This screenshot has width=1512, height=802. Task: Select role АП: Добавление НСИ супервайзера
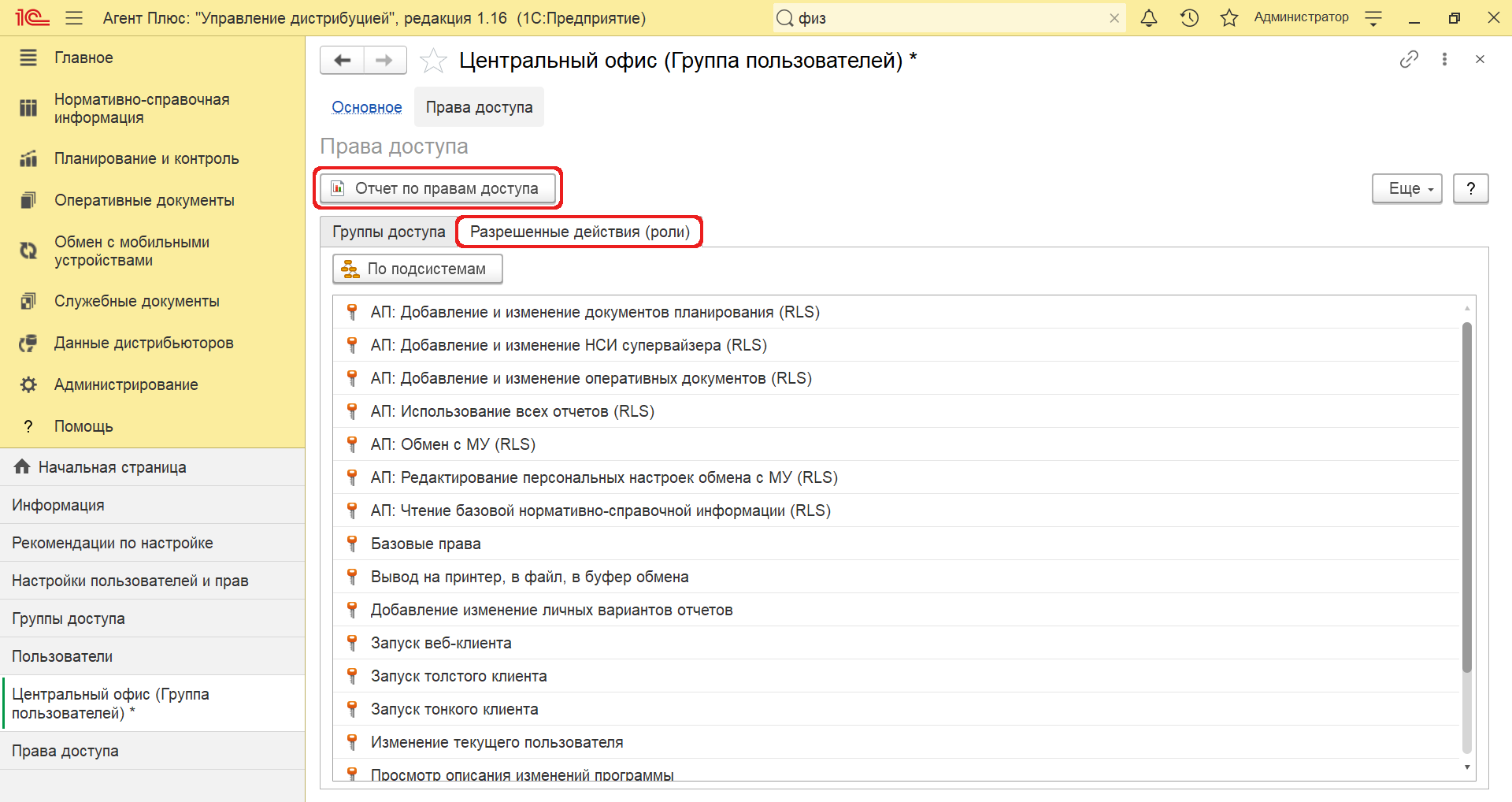pyautogui.click(x=896, y=345)
